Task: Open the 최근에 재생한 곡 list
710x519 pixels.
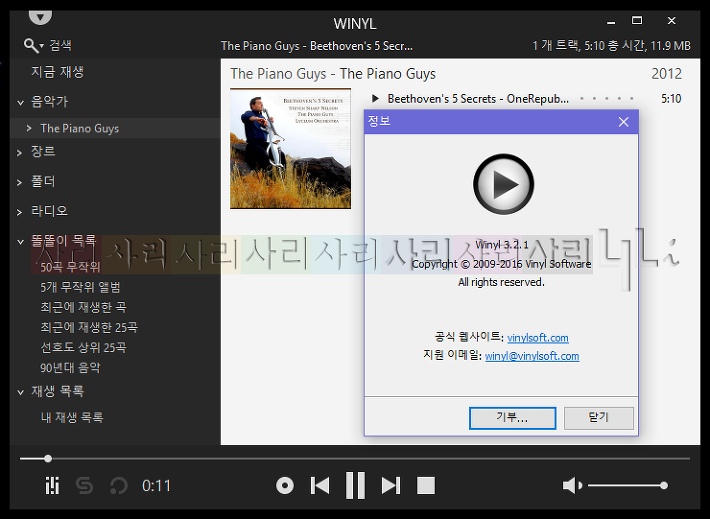Action: tap(83, 307)
